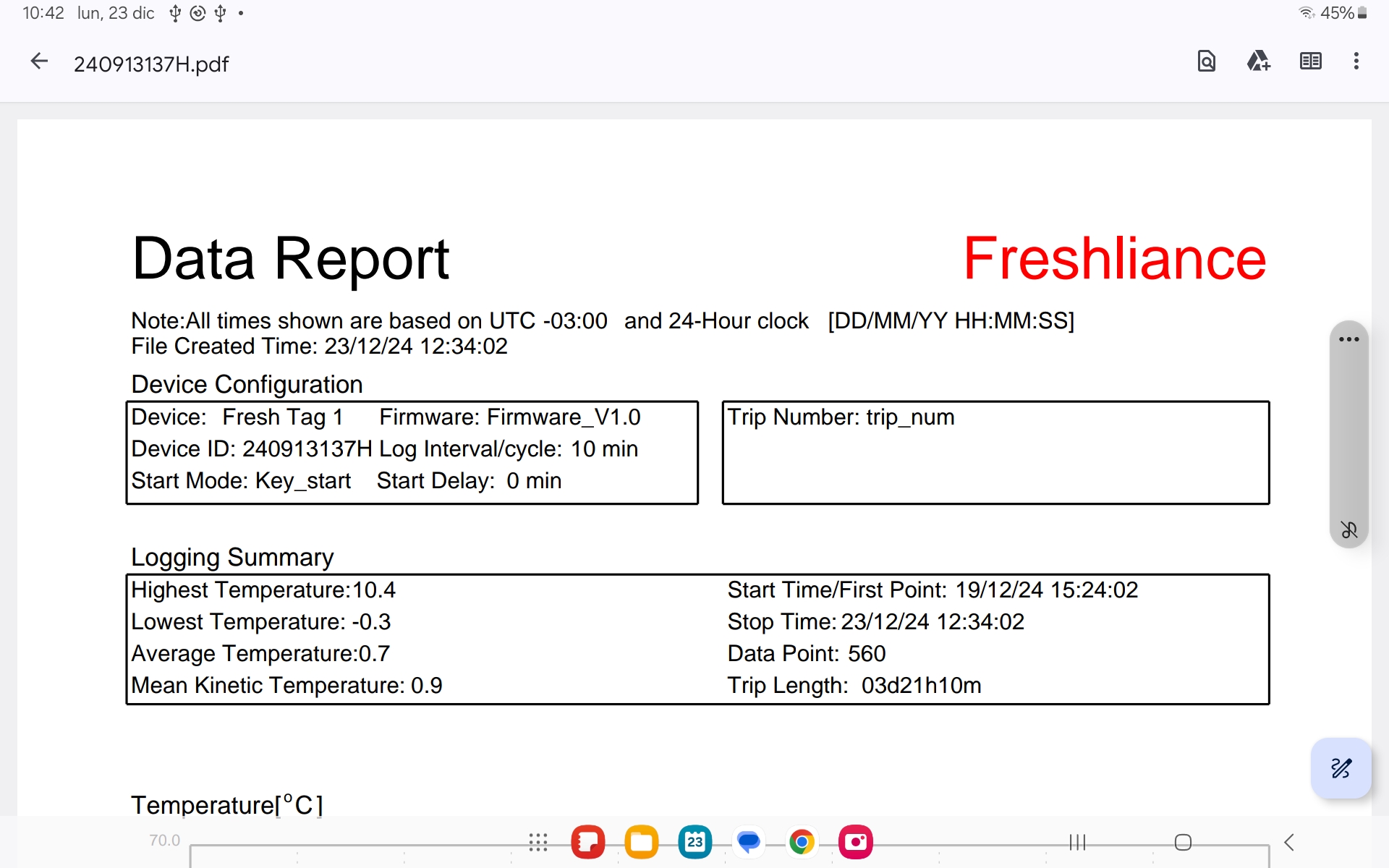
Task: Select Stop Time: 23/12/24 12:34:02
Action: point(875,622)
